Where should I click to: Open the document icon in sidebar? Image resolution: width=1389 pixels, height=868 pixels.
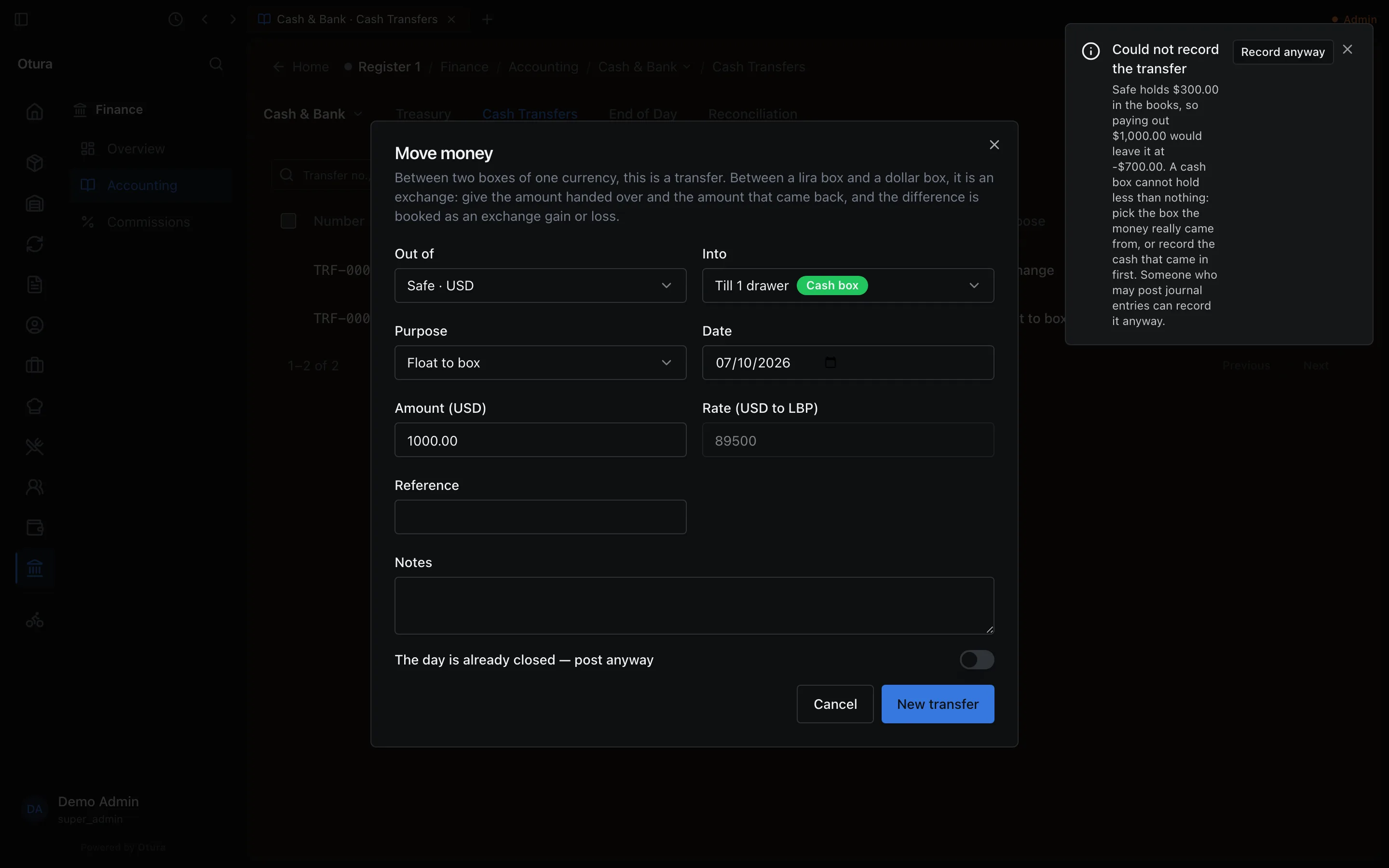click(35, 285)
